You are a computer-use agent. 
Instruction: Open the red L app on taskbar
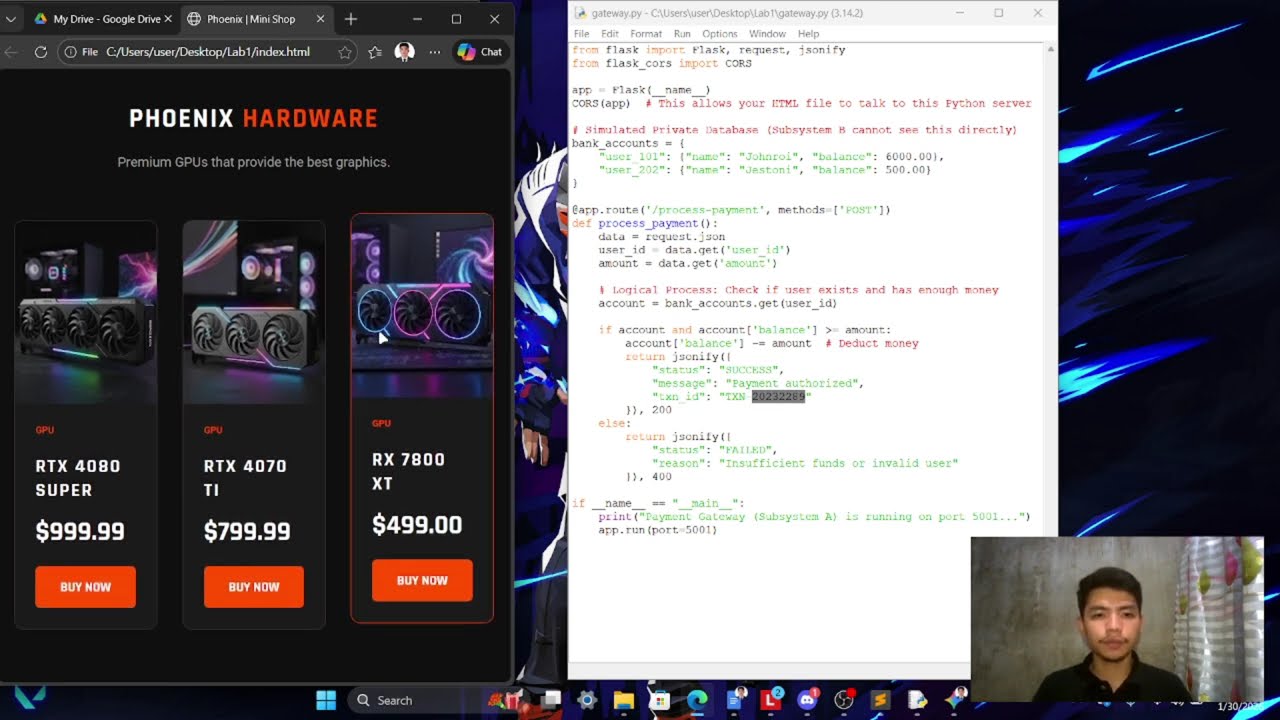point(771,700)
